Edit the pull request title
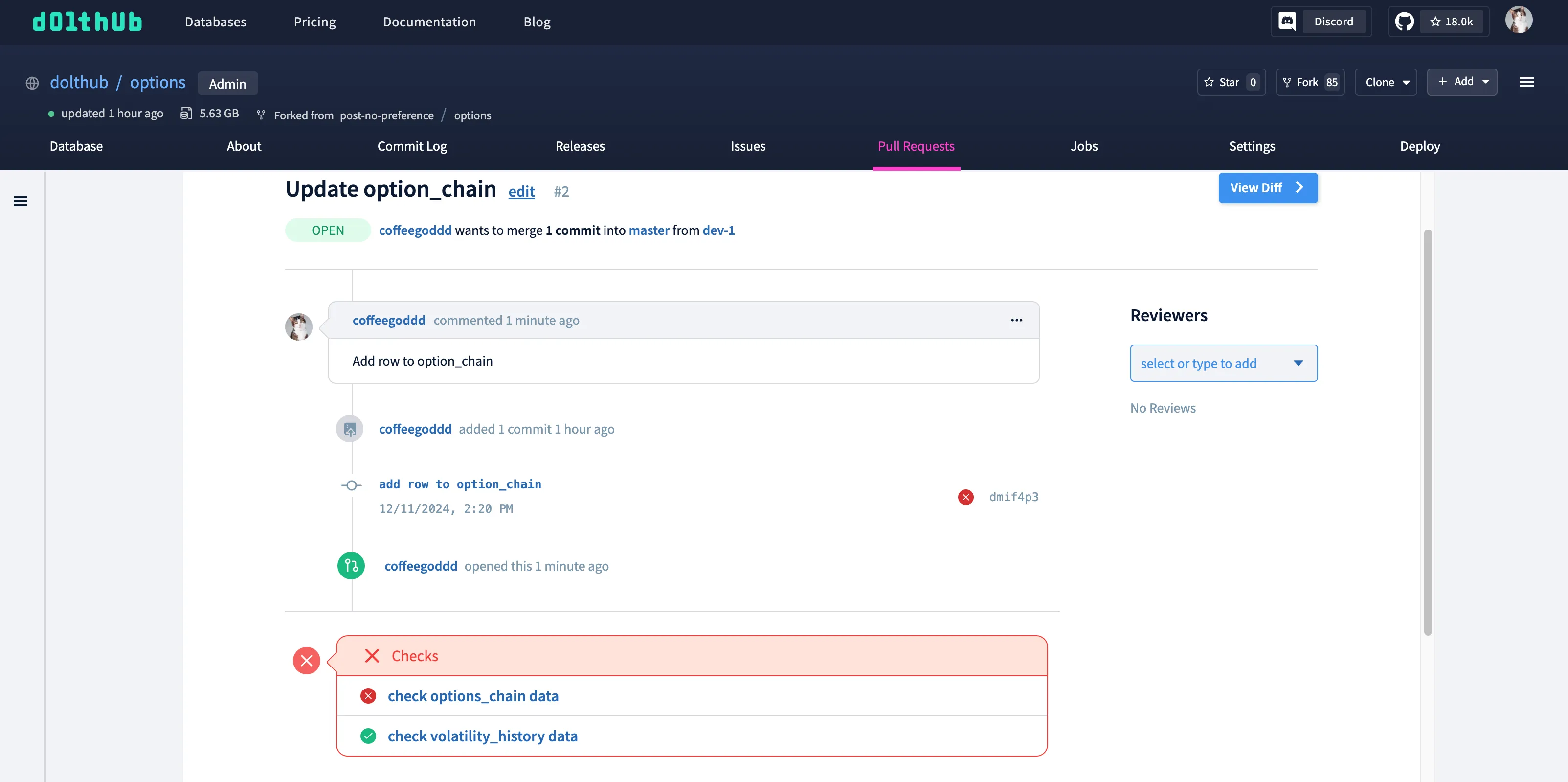1568x782 pixels. 521,191
